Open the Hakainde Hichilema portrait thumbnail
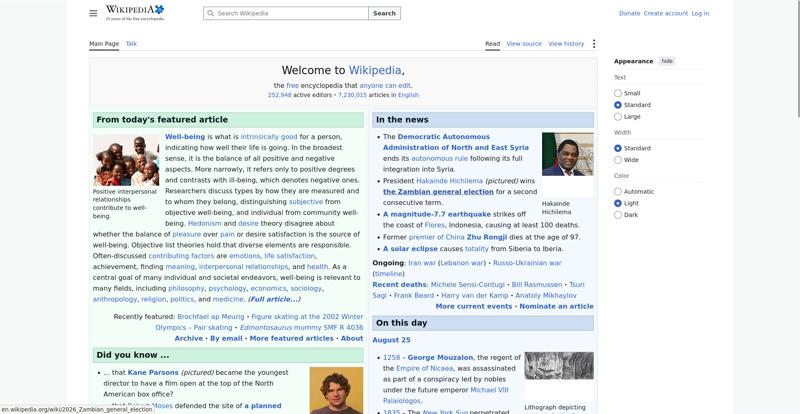The height and width of the screenshot is (414, 800). coord(567,154)
